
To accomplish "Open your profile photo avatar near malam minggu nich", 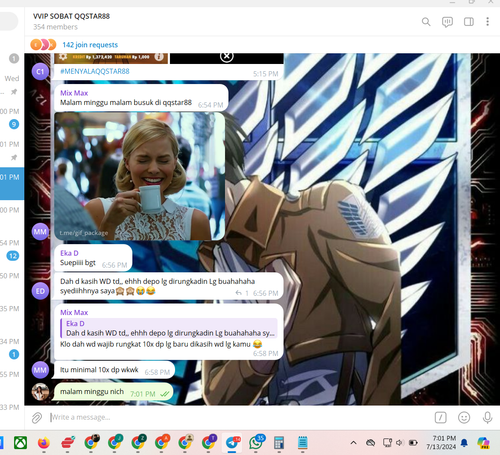I will (x=40, y=392).
